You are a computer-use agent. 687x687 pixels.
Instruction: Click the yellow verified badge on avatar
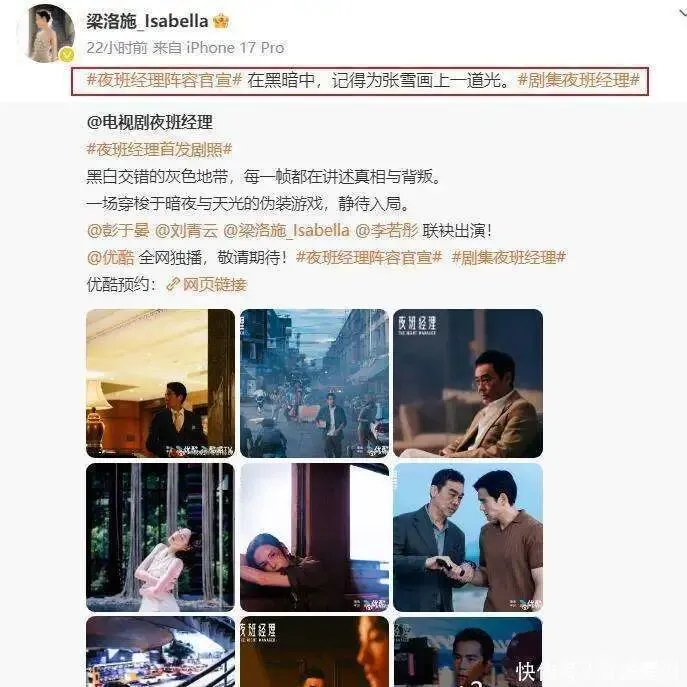[x=67, y=55]
